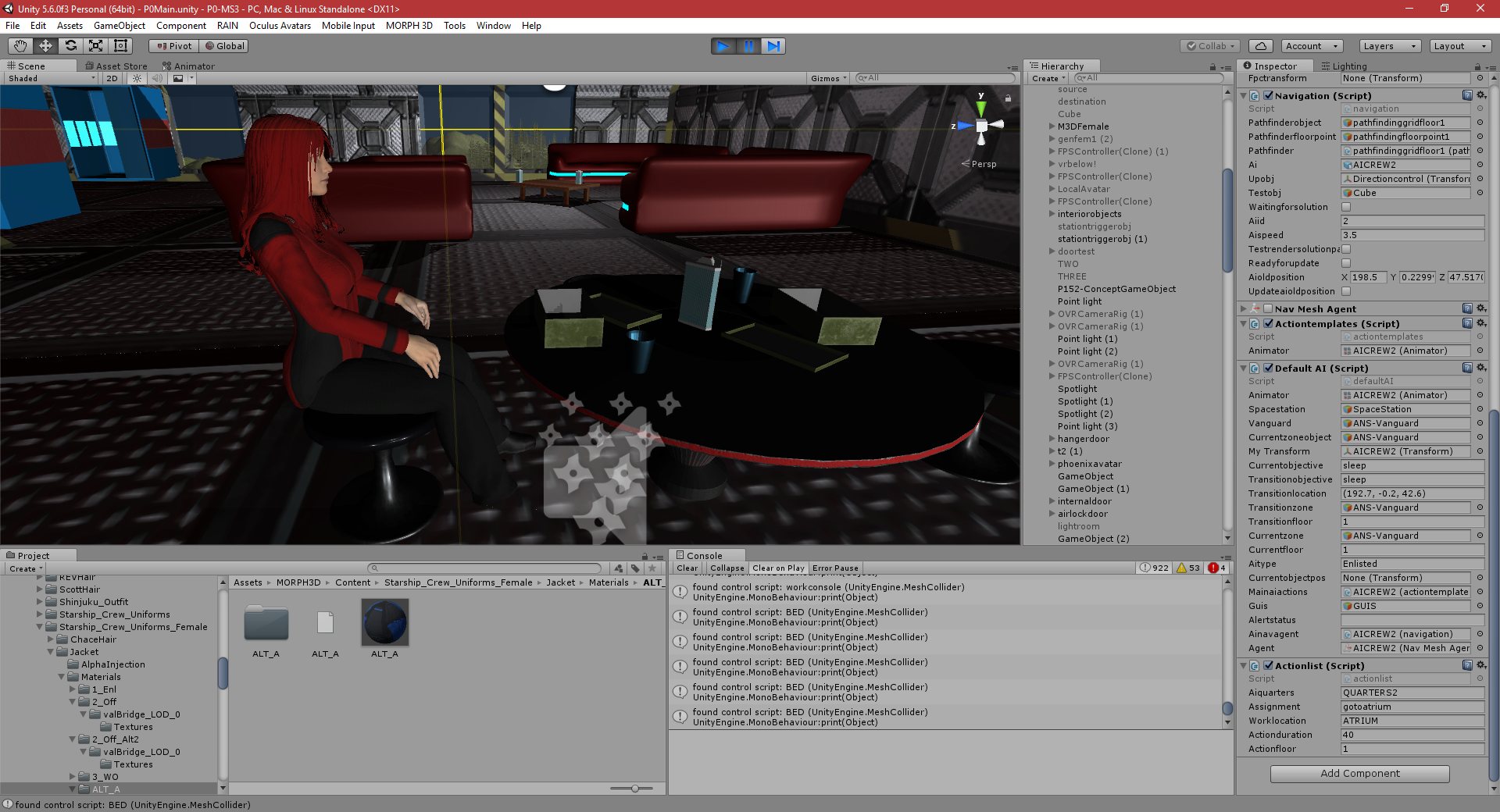Toggle Waitingforsolution checkbox
Image resolution: width=1500 pixels, height=812 pixels.
pyautogui.click(x=1346, y=207)
